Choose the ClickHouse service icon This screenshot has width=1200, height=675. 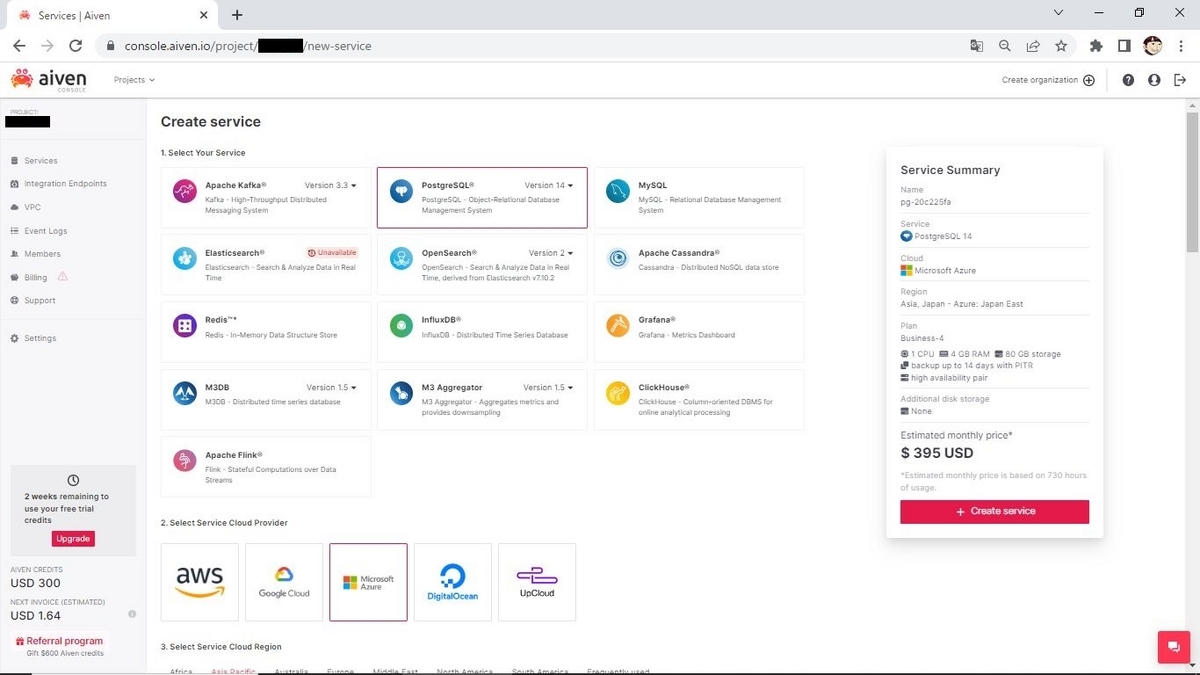[618, 393]
